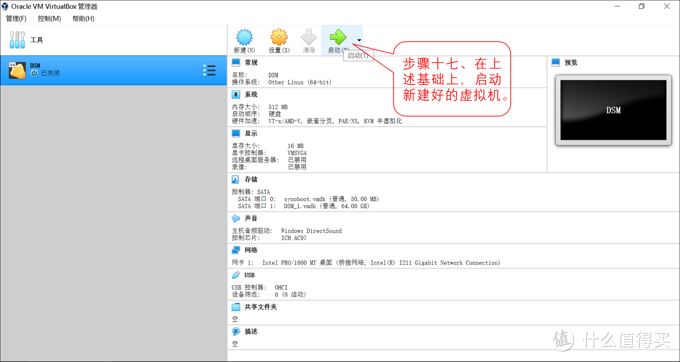Click the Description (描述) section icon
Image resolution: width=680 pixels, height=362 pixels.
[236, 332]
